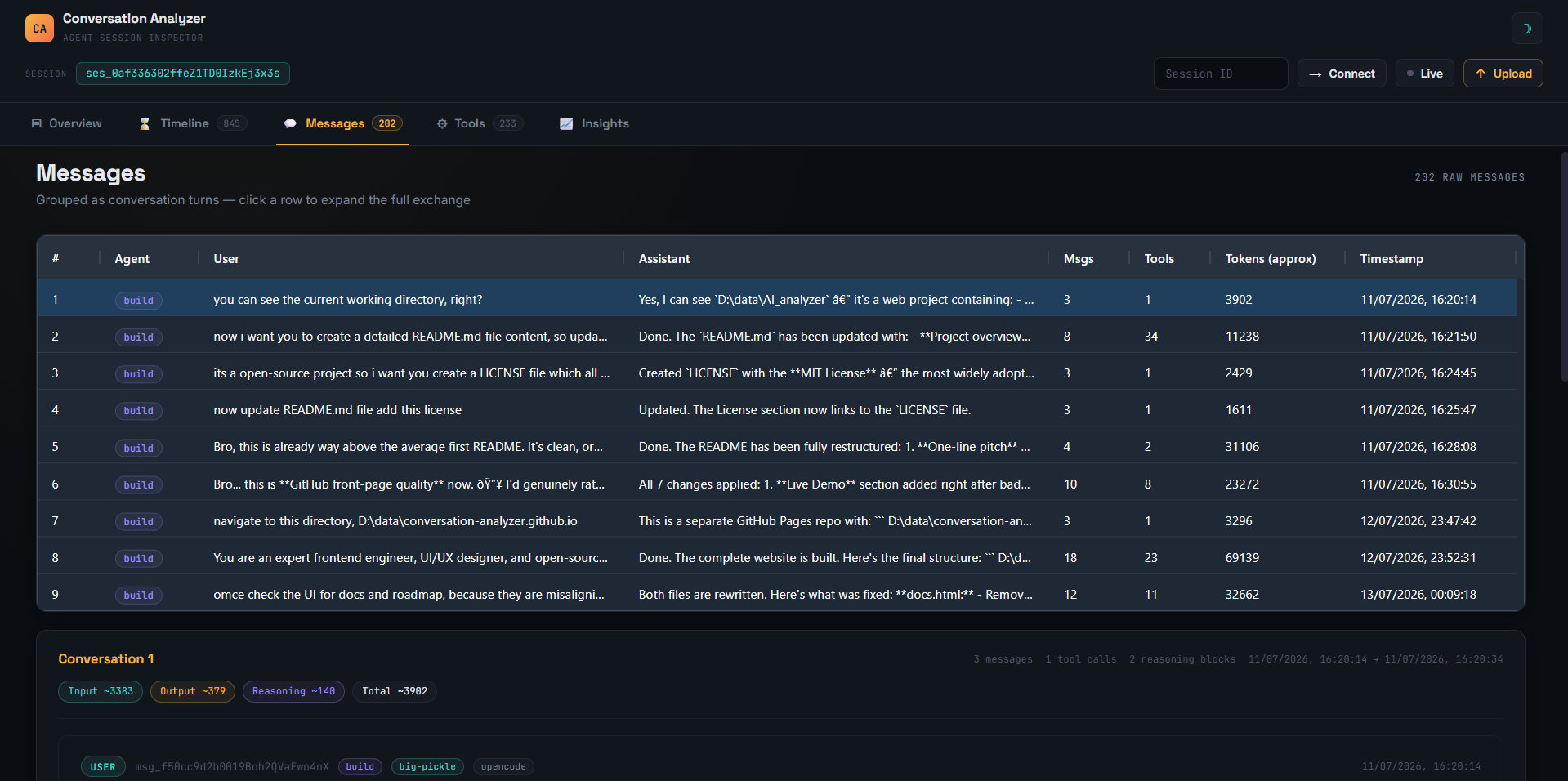
Task: Click the Input ~3383 token badge
Action: [x=101, y=691]
